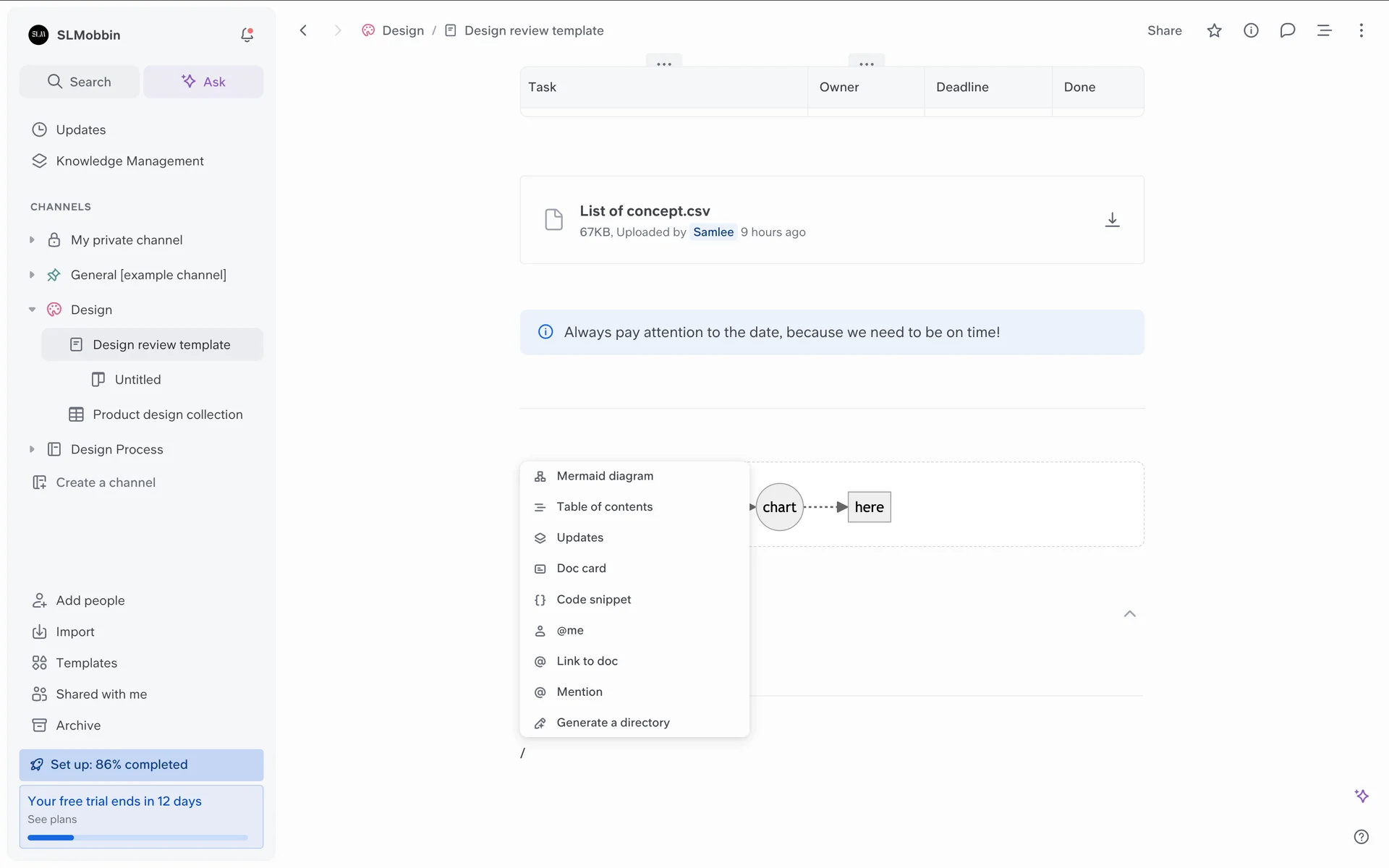Expand My private channel
This screenshot has width=1389, height=868.
click(32, 240)
